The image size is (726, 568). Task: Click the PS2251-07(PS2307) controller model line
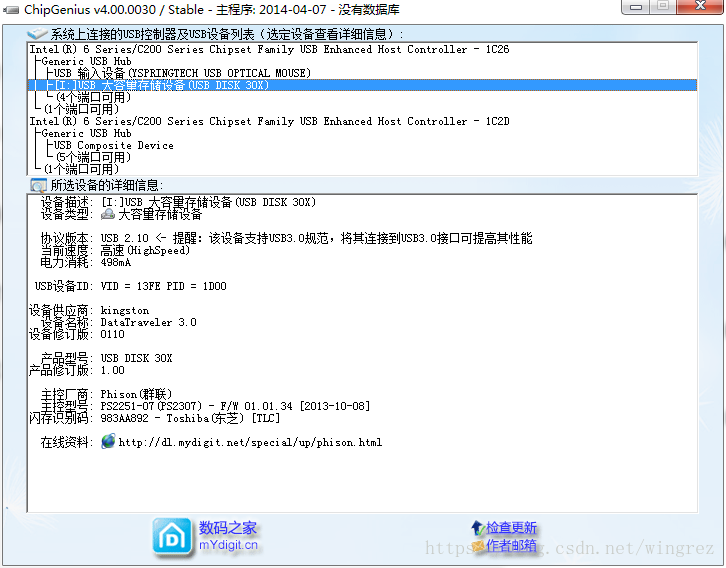click(235, 406)
